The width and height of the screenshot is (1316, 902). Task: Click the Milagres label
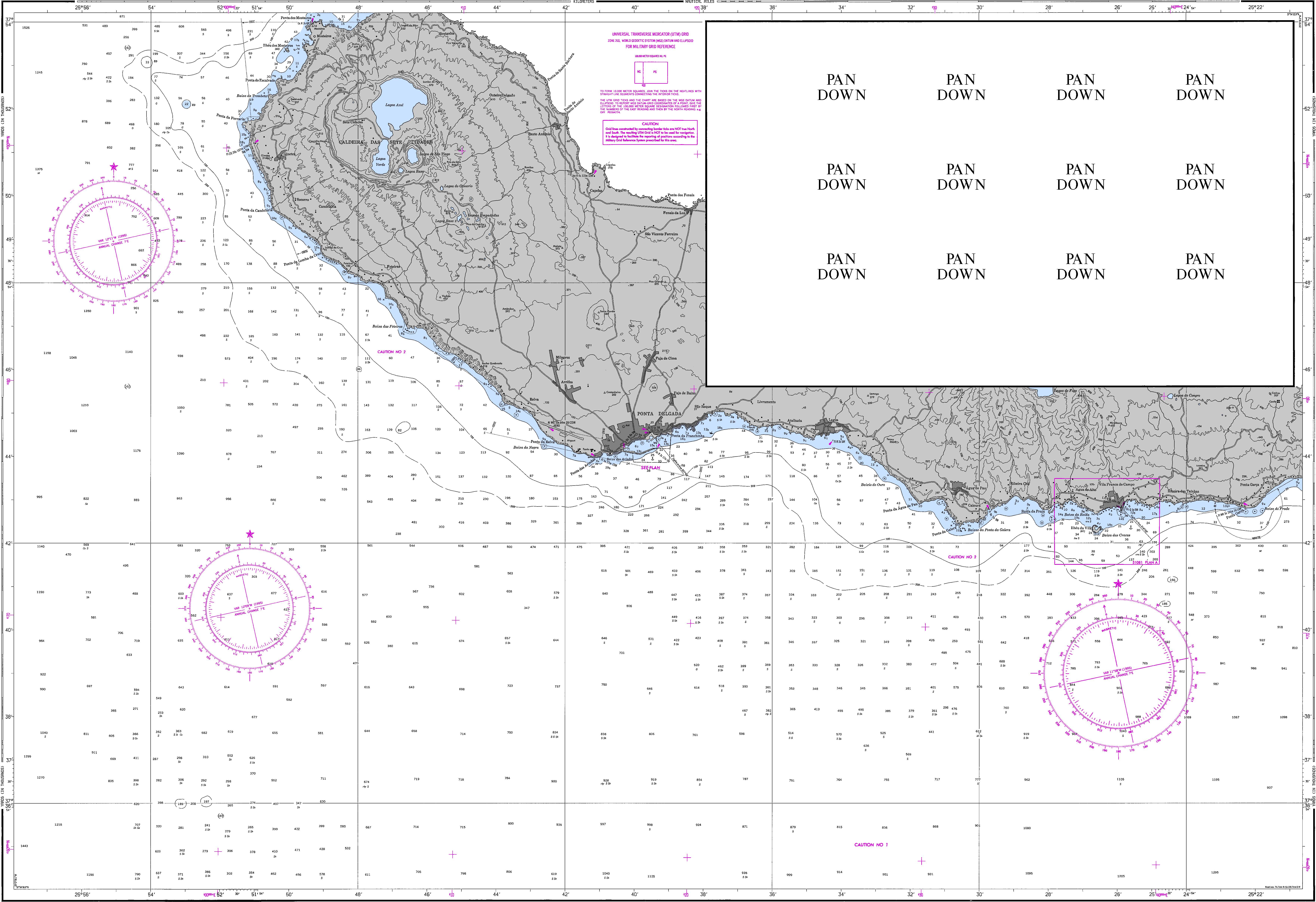(x=563, y=357)
